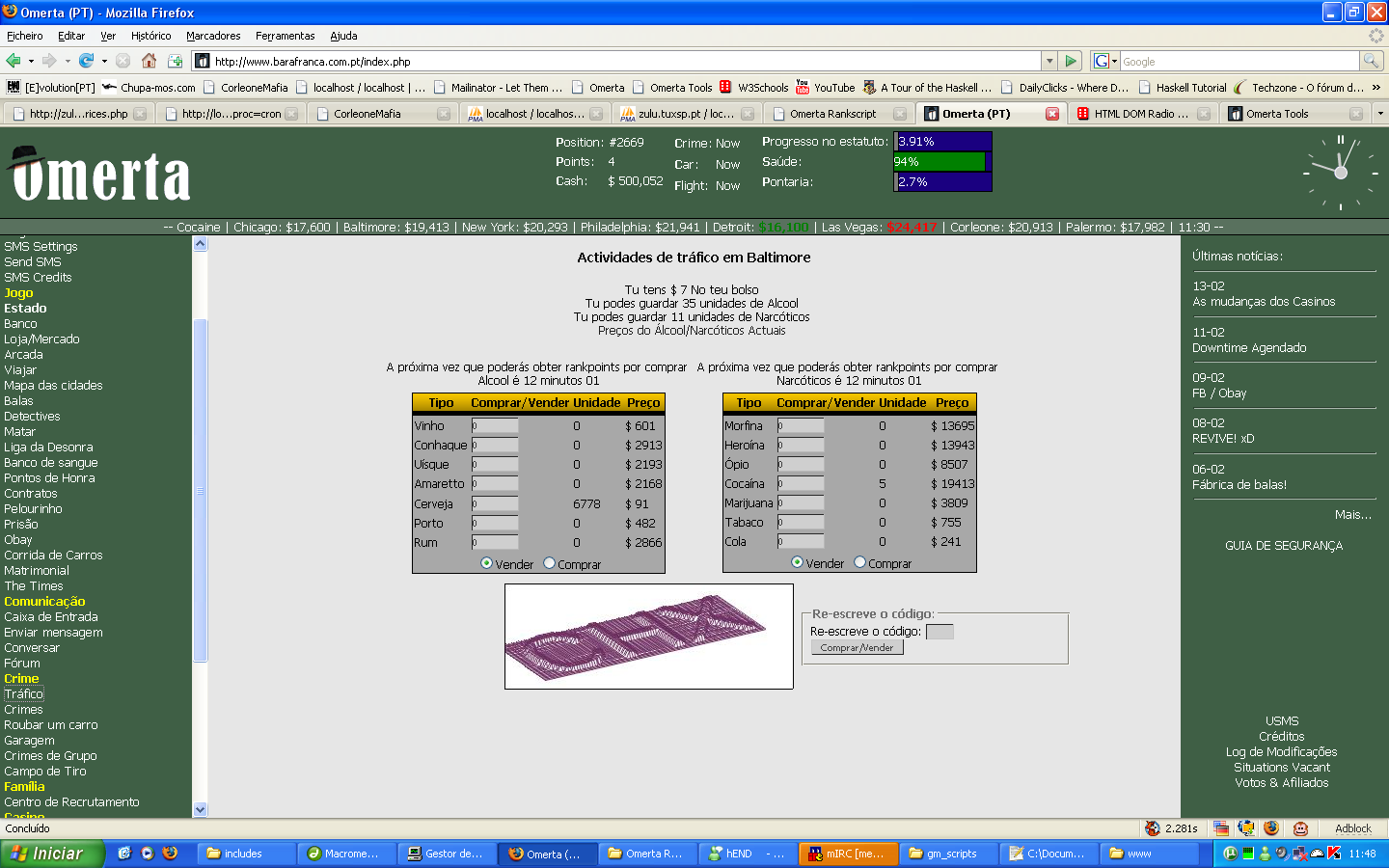Click the Kaspersky icon in system tray
1389x868 pixels.
click(1334, 854)
